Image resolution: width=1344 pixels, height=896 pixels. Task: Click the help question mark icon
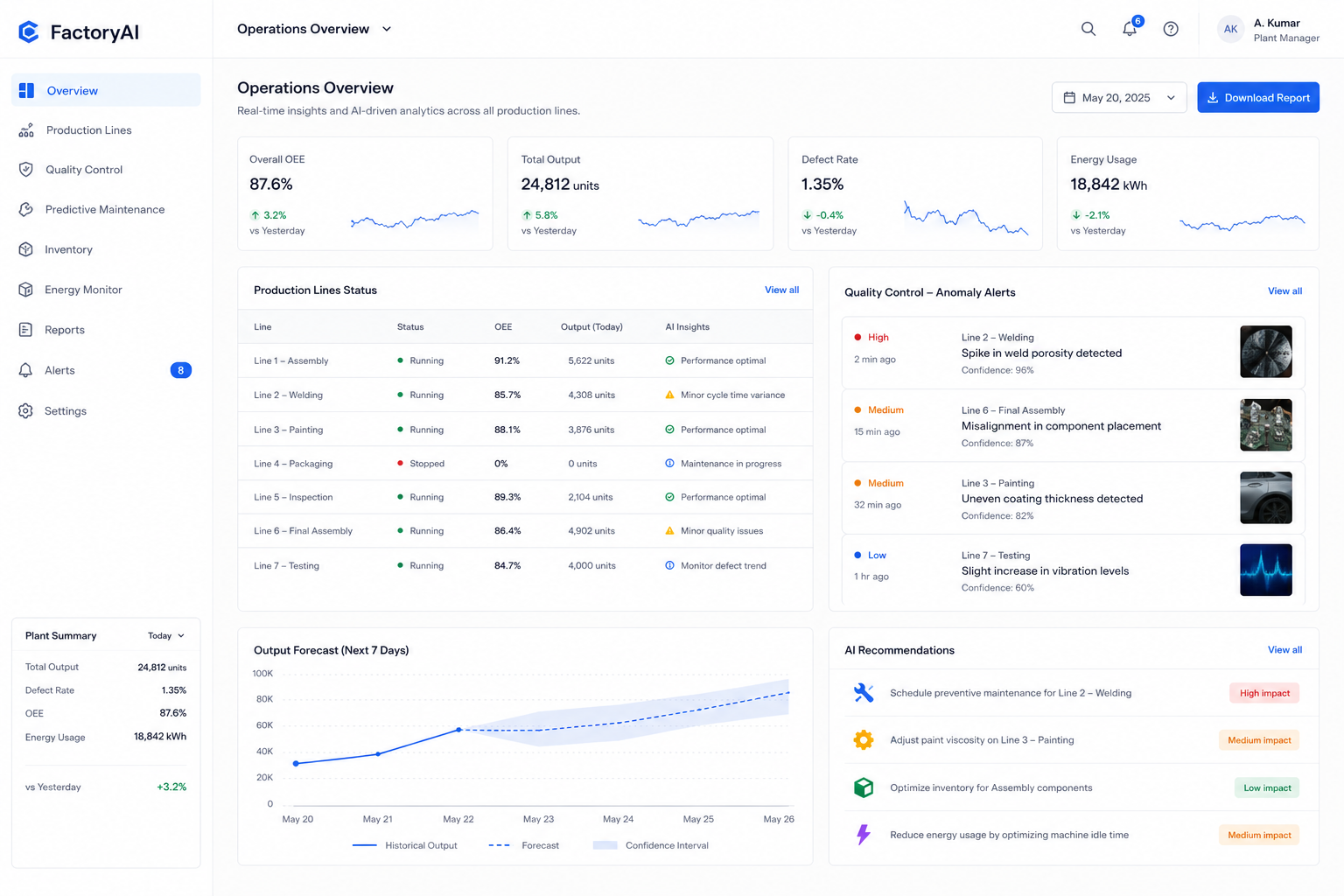[1171, 29]
